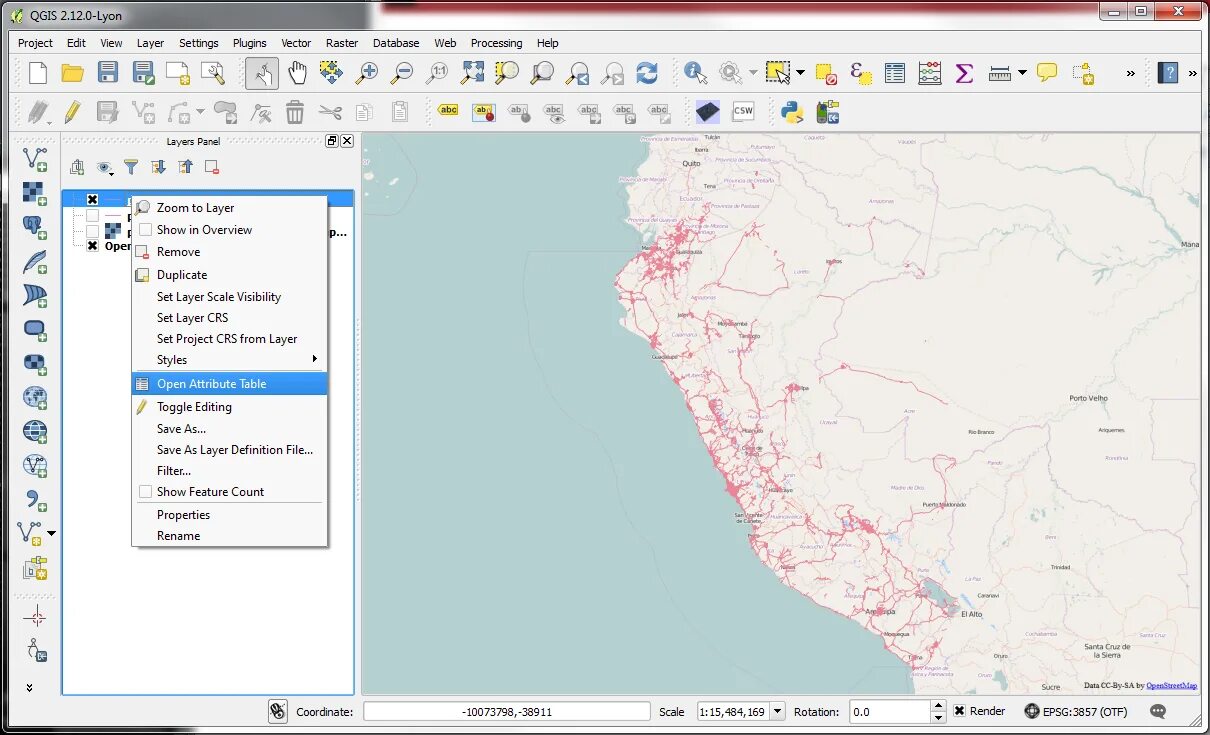This screenshot has height=735, width=1210.
Task: Activate the Zoom In tool
Action: point(369,73)
